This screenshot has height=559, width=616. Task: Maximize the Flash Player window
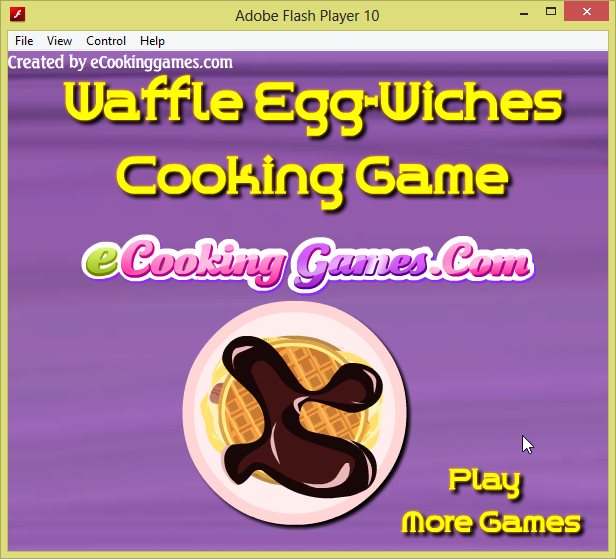click(551, 12)
